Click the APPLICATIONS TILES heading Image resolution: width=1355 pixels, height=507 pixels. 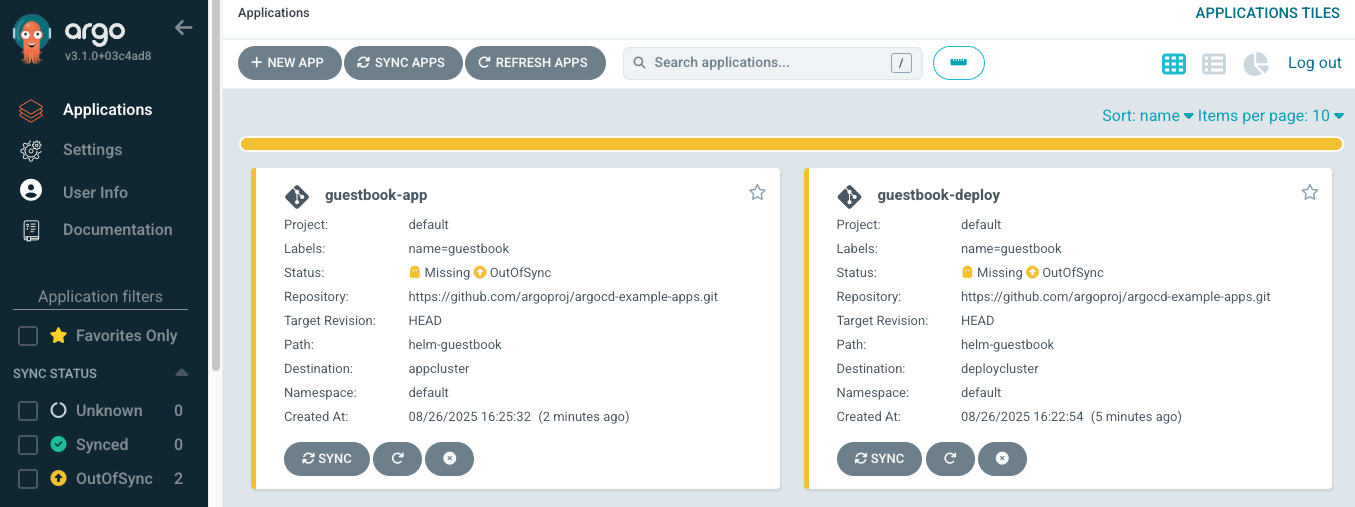1268,13
